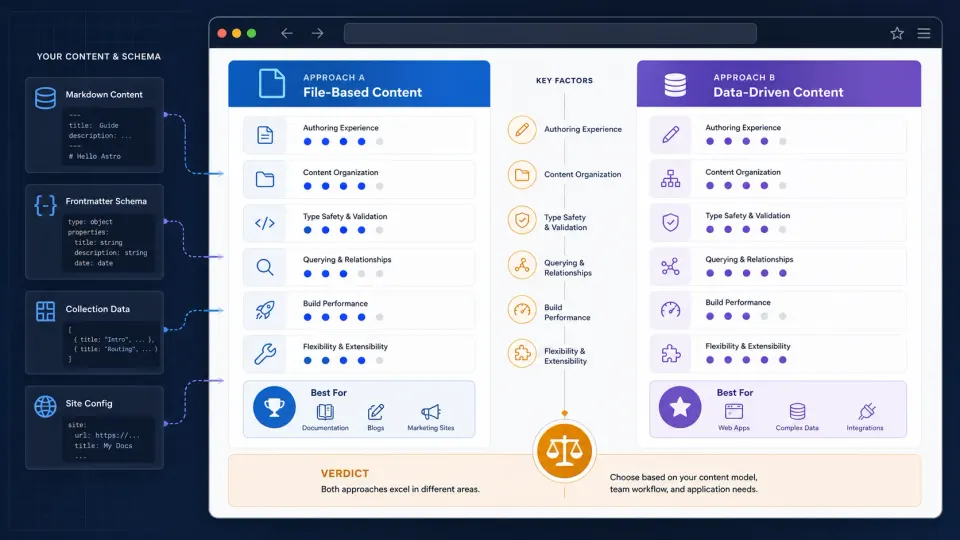Select the Frontmatter Schema braces icon
960x540 pixels.
(45, 205)
